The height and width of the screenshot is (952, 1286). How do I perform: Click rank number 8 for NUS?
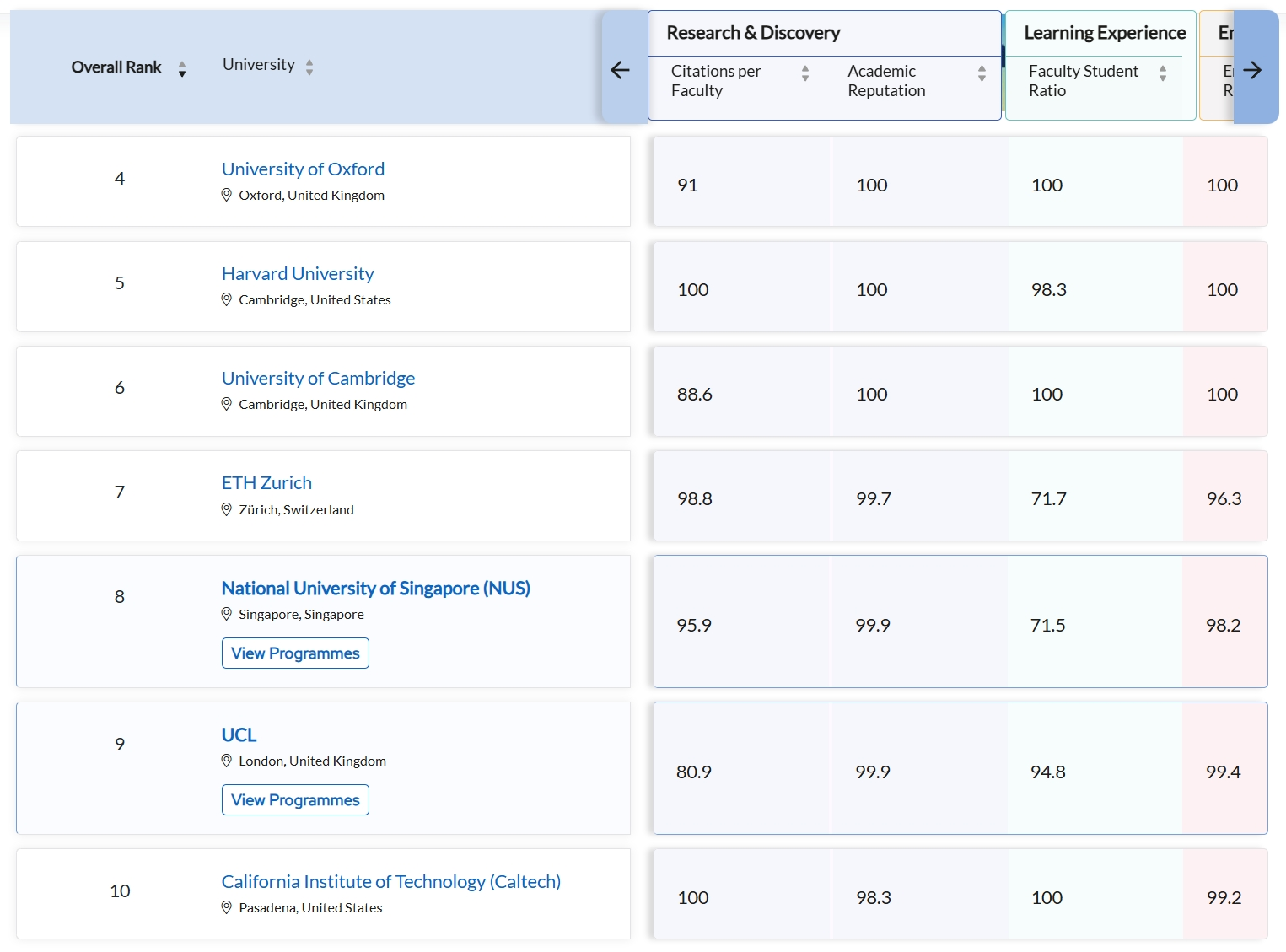click(x=120, y=597)
